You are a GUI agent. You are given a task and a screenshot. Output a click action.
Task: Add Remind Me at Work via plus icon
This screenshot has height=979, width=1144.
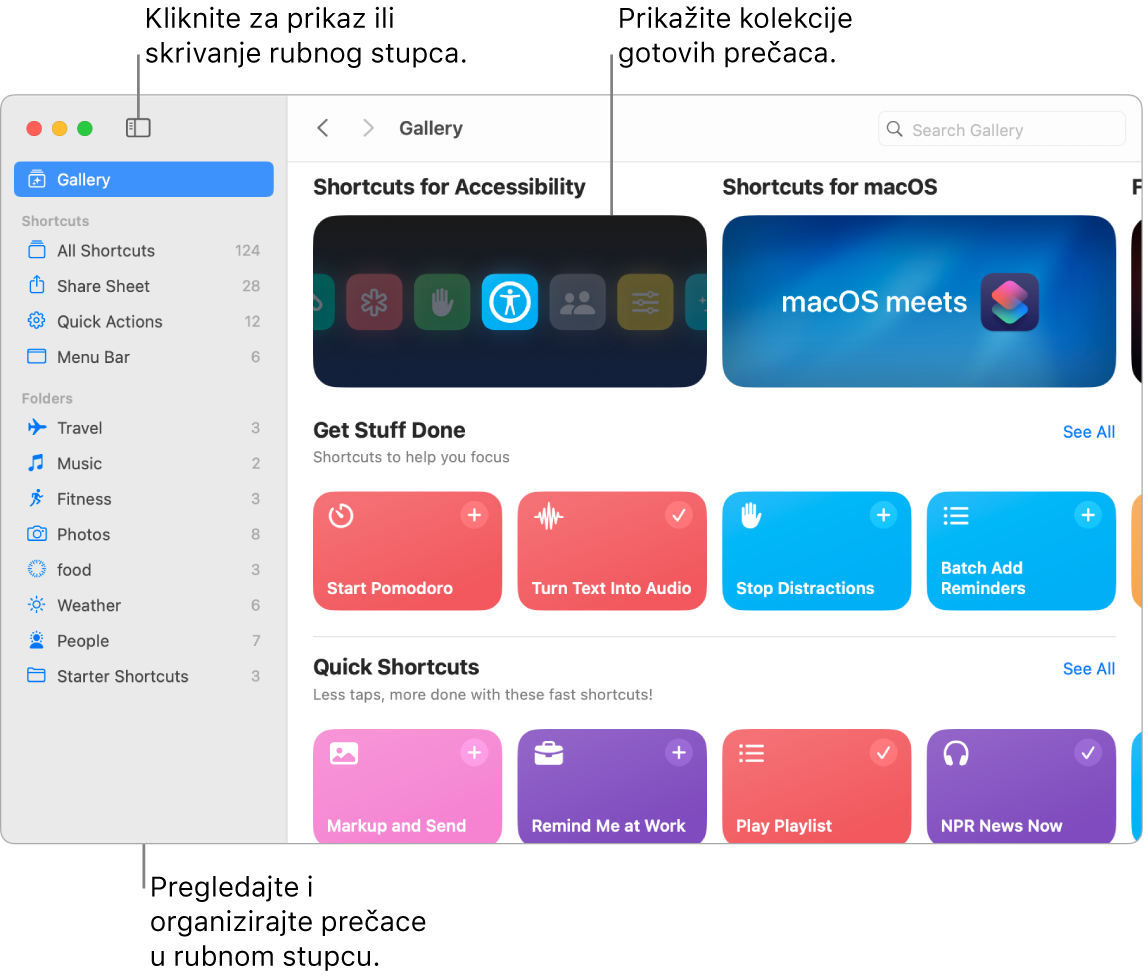click(x=679, y=752)
